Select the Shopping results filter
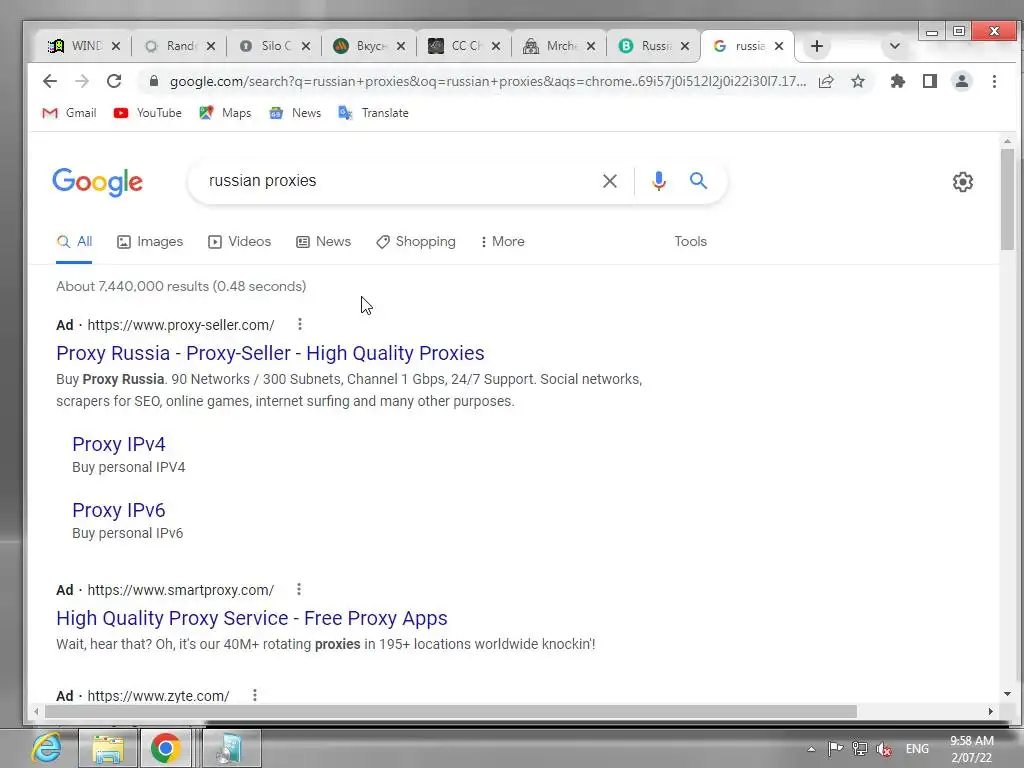 (x=415, y=242)
